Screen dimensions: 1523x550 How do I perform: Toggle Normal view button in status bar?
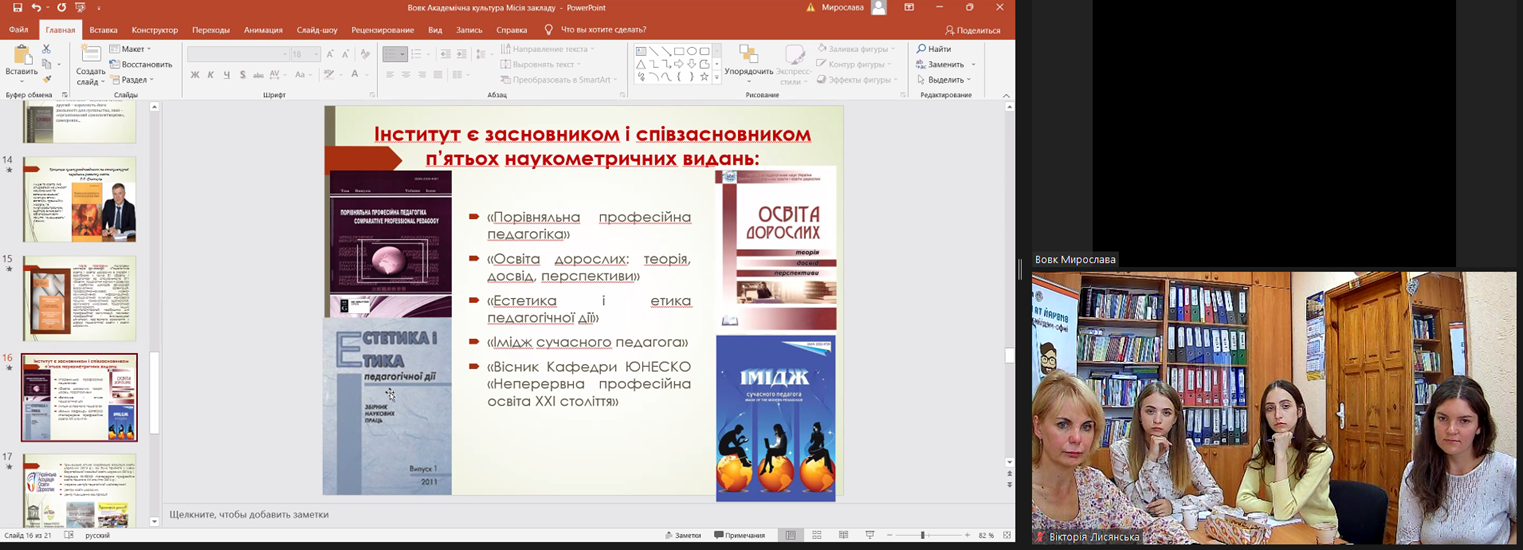[x=790, y=536]
